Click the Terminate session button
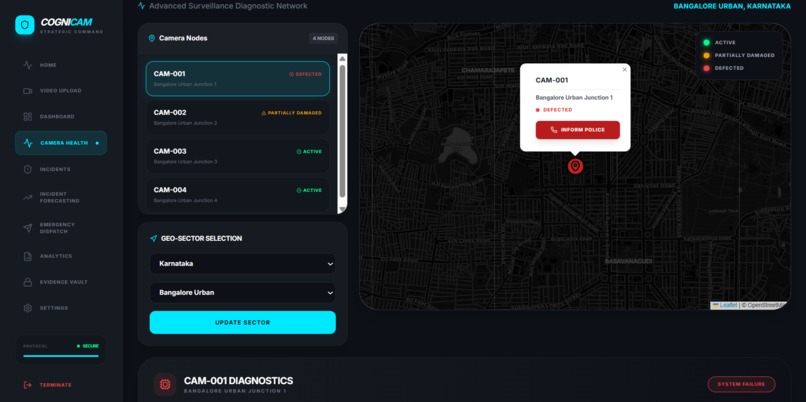The image size is (806, 402). 48,385
